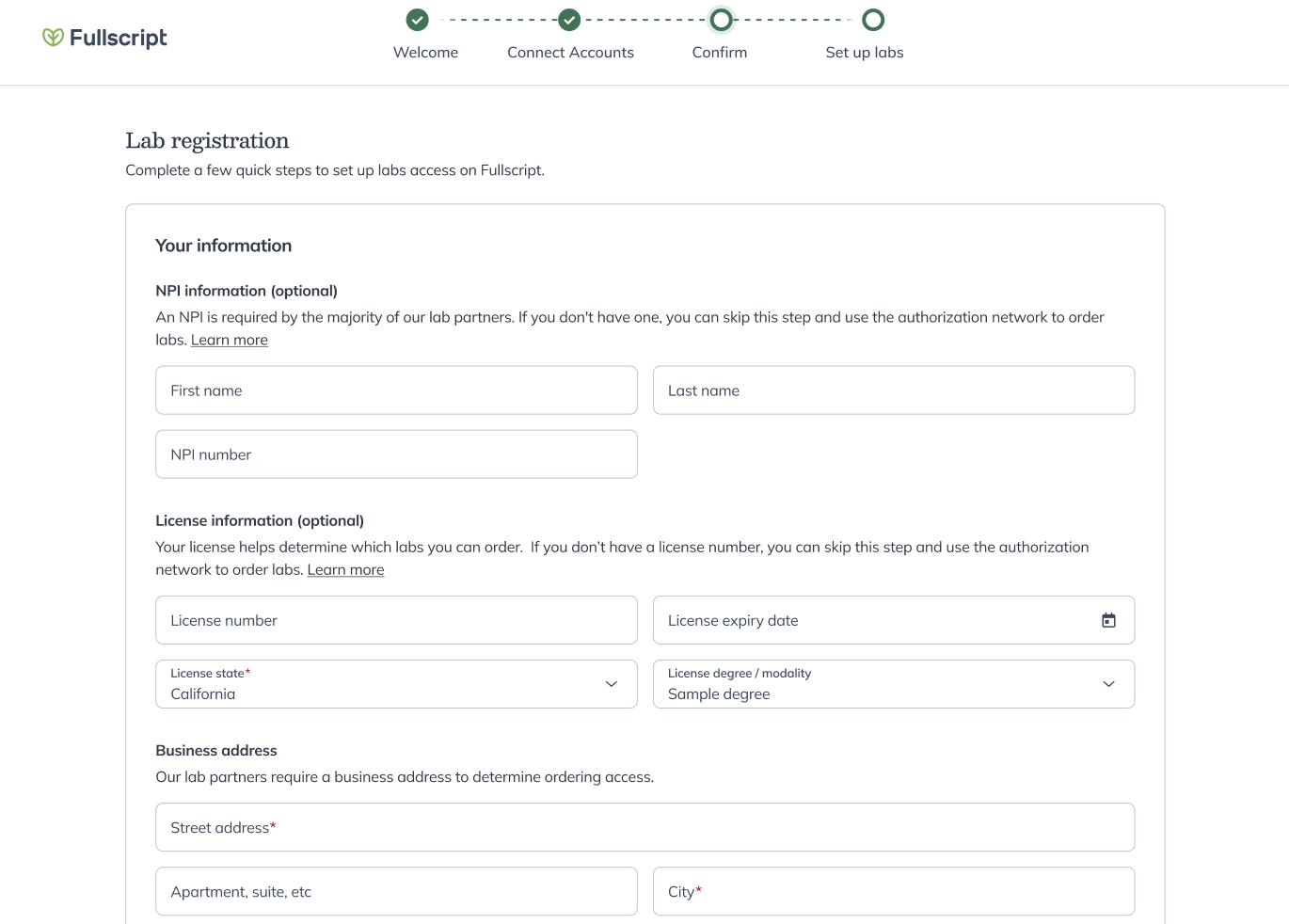Click the Your information heading

click(x=224, y=246)
